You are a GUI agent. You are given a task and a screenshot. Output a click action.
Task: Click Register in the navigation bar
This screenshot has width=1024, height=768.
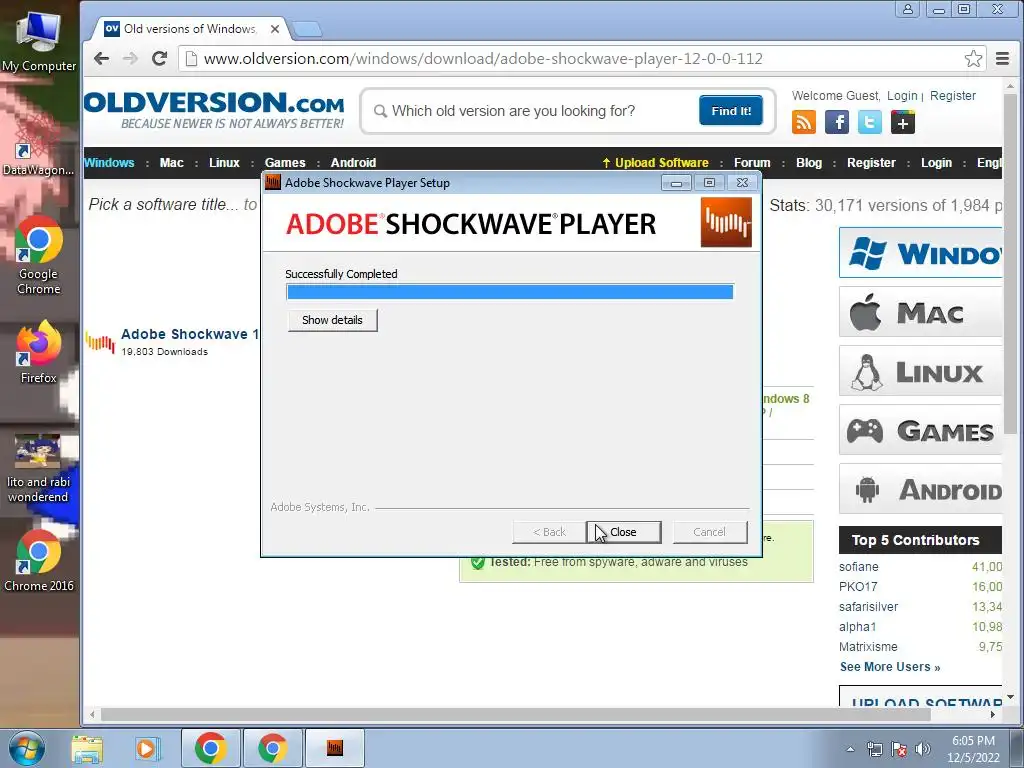tap(871, 163)
